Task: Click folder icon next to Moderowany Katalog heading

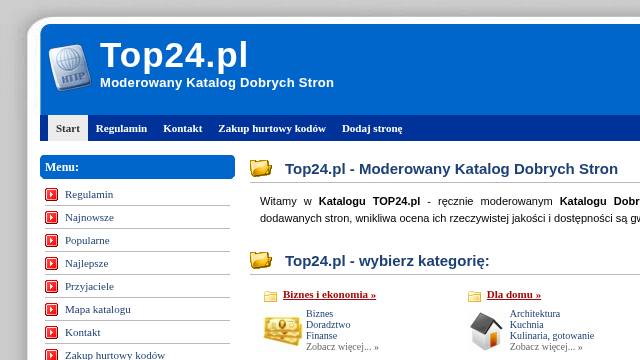Action: click(x=261, y=168)
